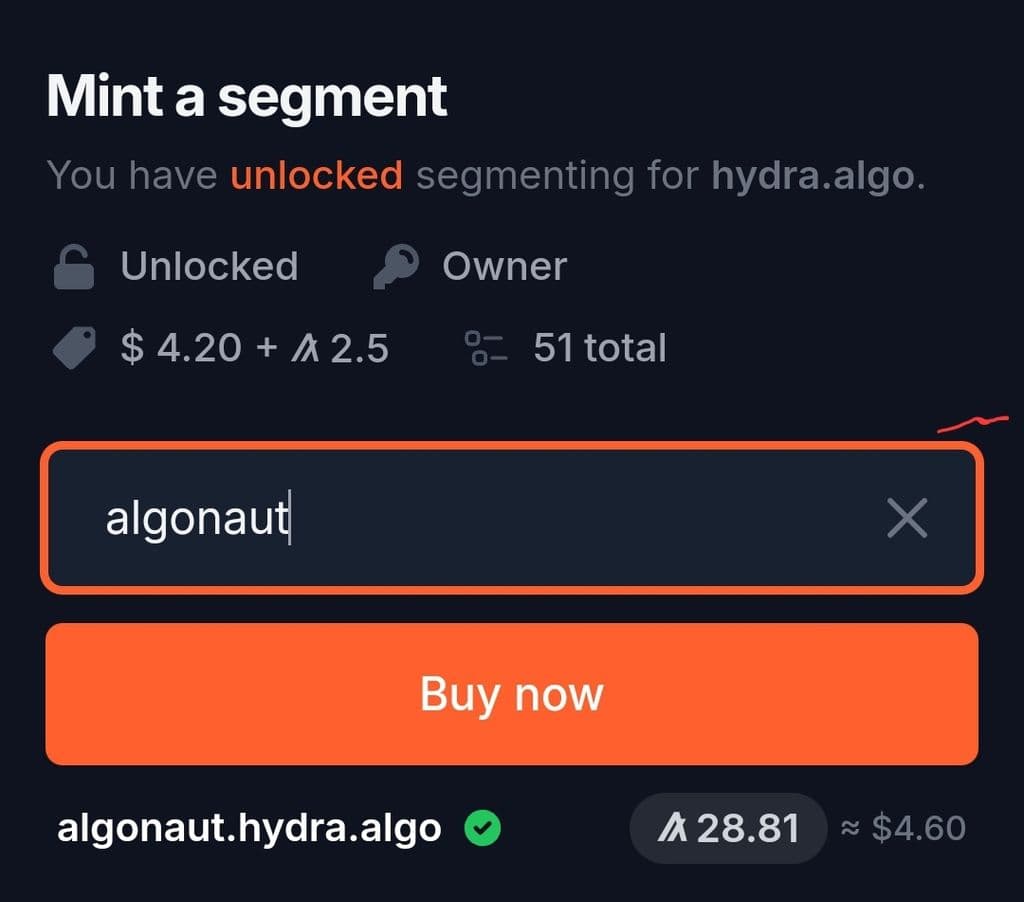Click the Algo symbol next to 2.5

point(305,349)
